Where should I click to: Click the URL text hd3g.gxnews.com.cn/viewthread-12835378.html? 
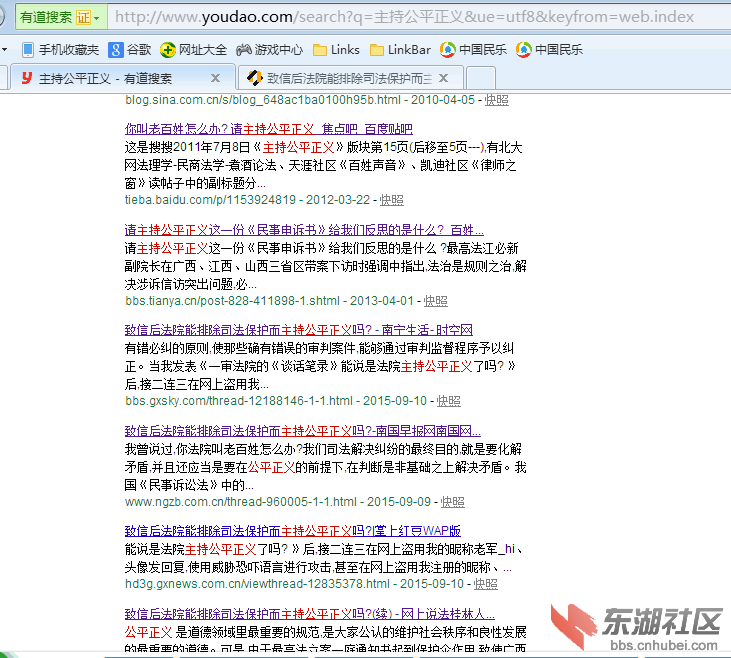[257, 584]
